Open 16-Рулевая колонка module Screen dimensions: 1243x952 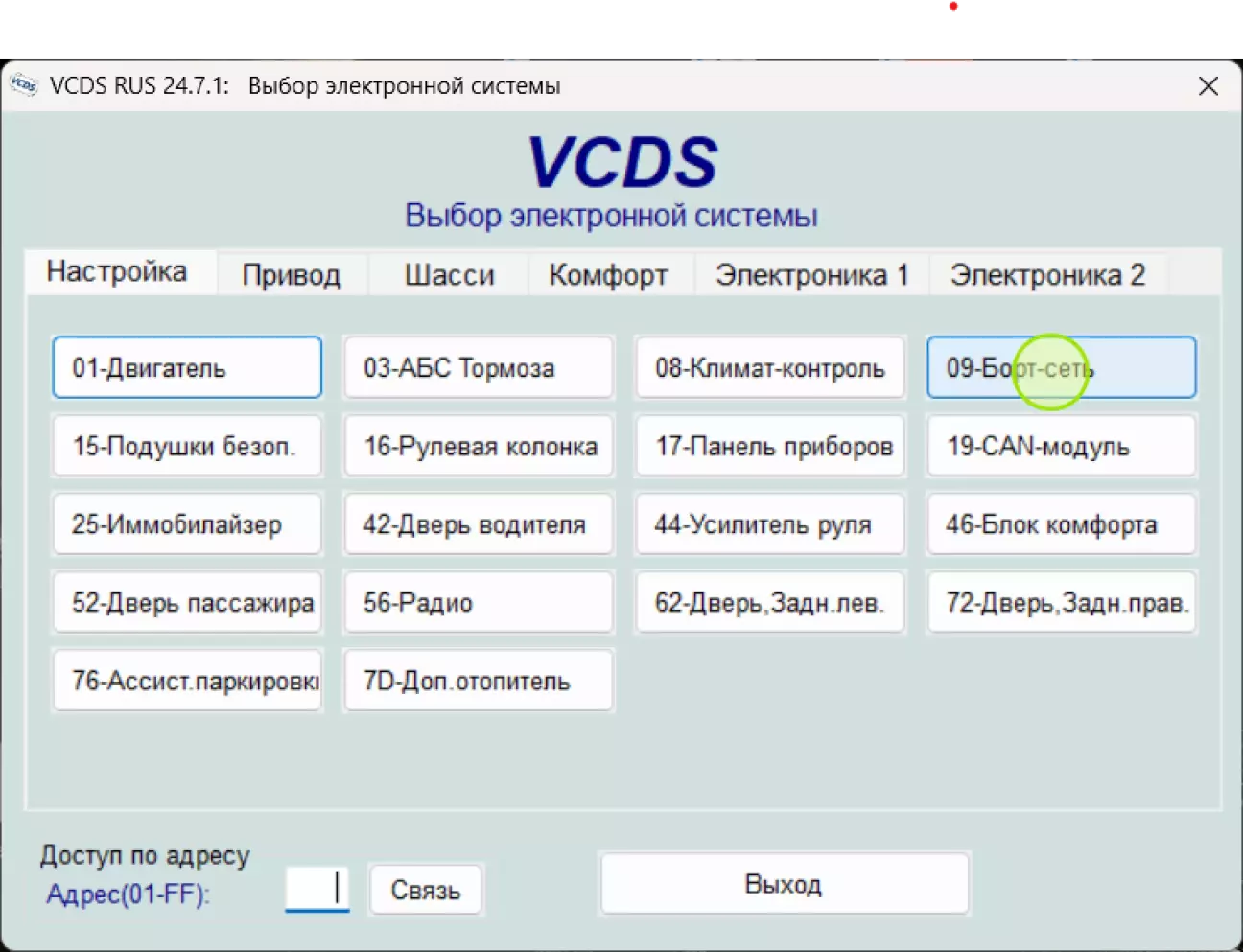[x=479, y=446]
